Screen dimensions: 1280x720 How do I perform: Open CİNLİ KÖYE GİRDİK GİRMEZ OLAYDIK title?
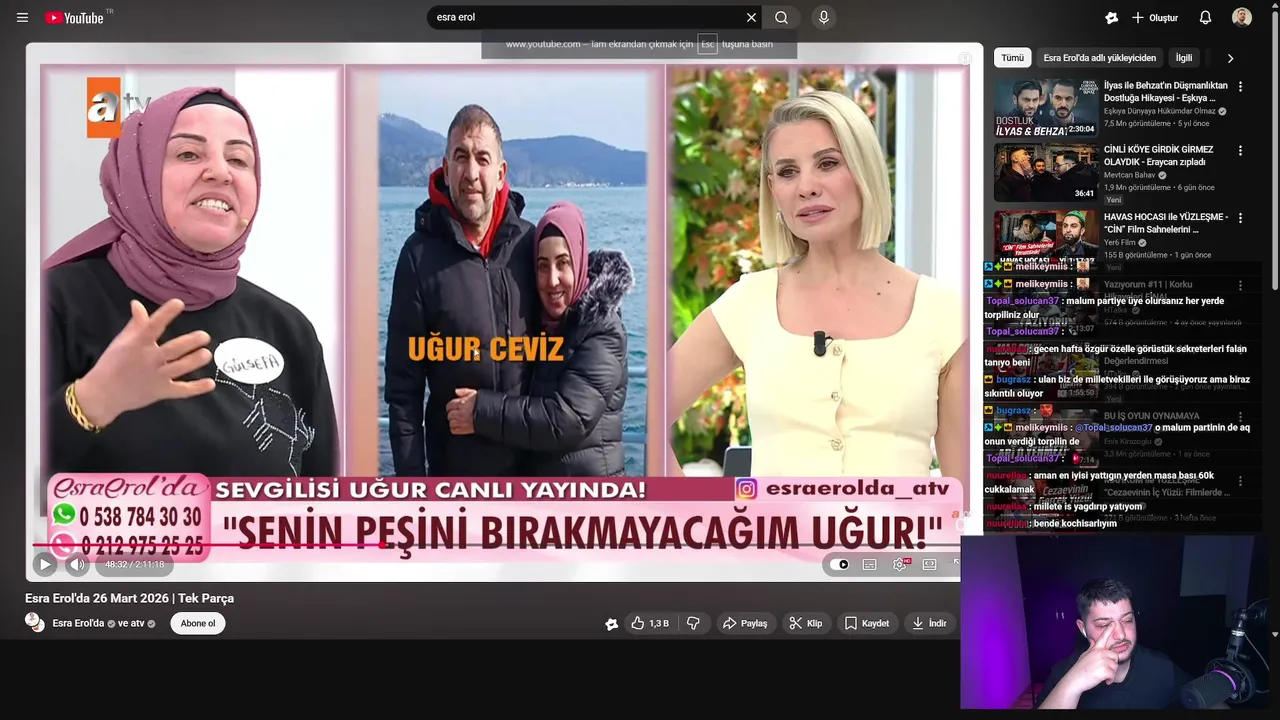click(x=1158, y=156)
